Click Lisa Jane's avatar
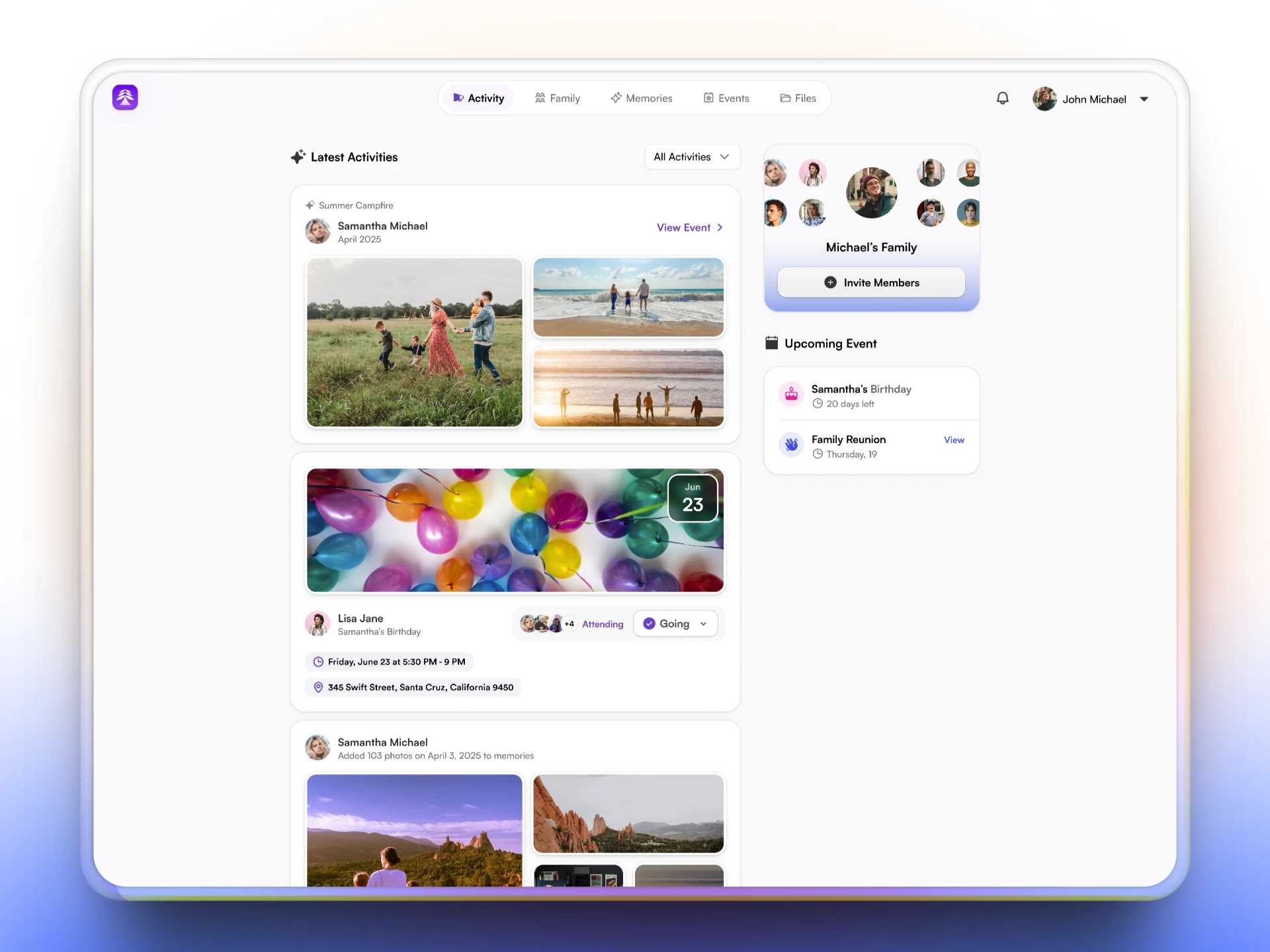The image size is (1270, 952). tap(317, 623)
